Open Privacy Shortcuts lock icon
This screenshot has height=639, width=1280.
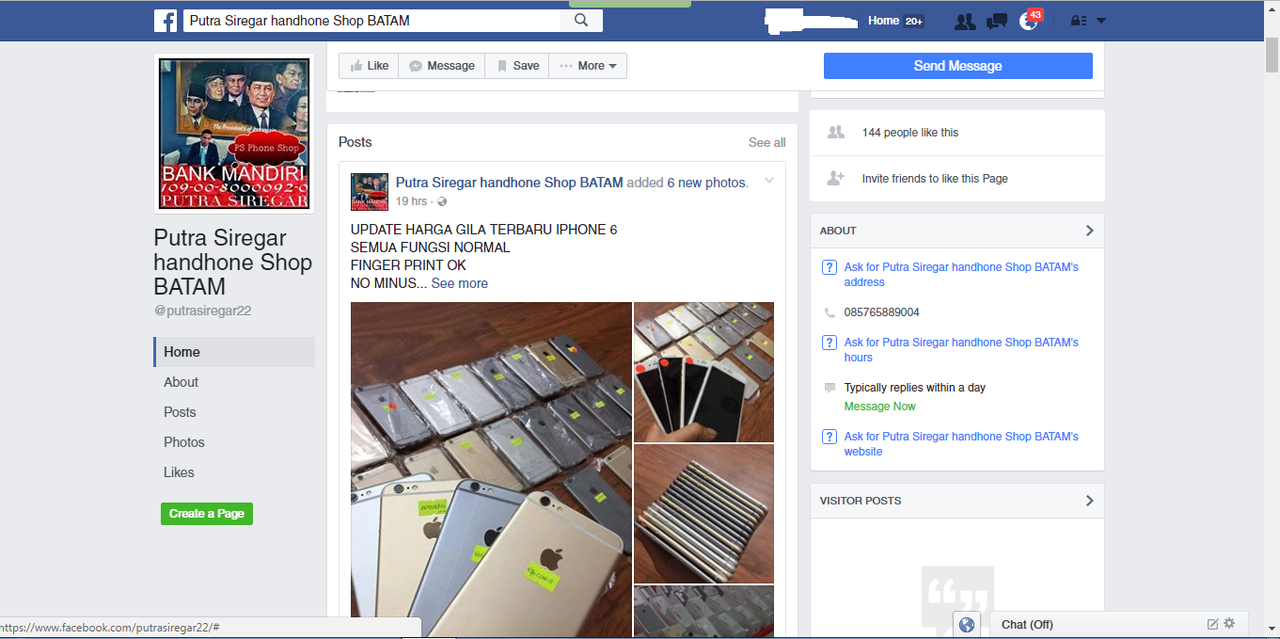[1078, 21]
